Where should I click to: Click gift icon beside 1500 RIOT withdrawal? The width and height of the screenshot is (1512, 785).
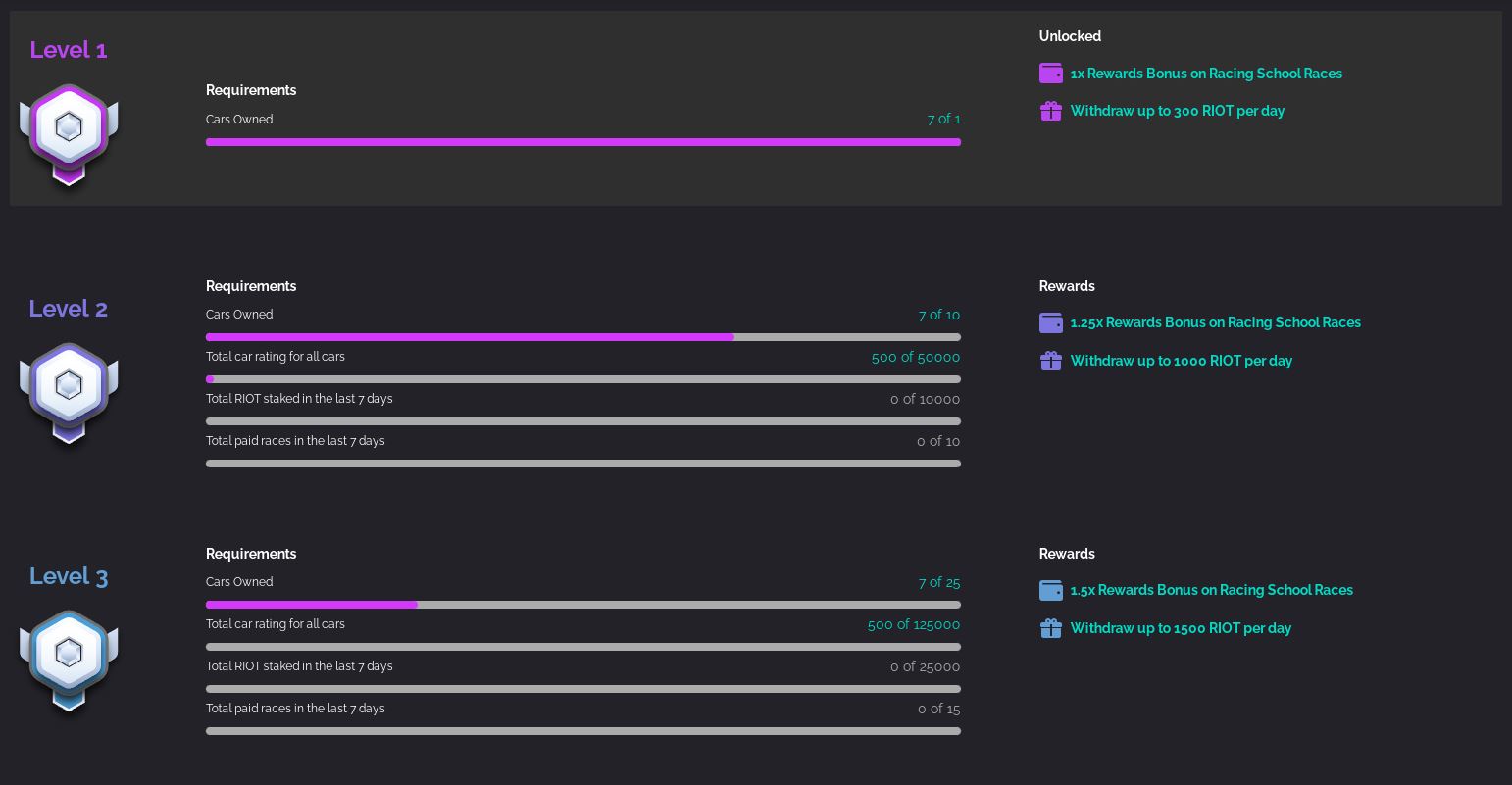coord(1051,628)
